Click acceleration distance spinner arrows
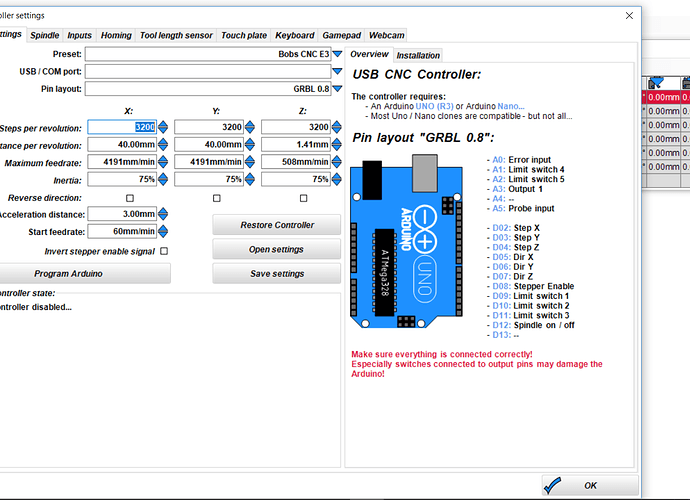The height and width of the screenshot is (500, 690). [x=163, y=214]
